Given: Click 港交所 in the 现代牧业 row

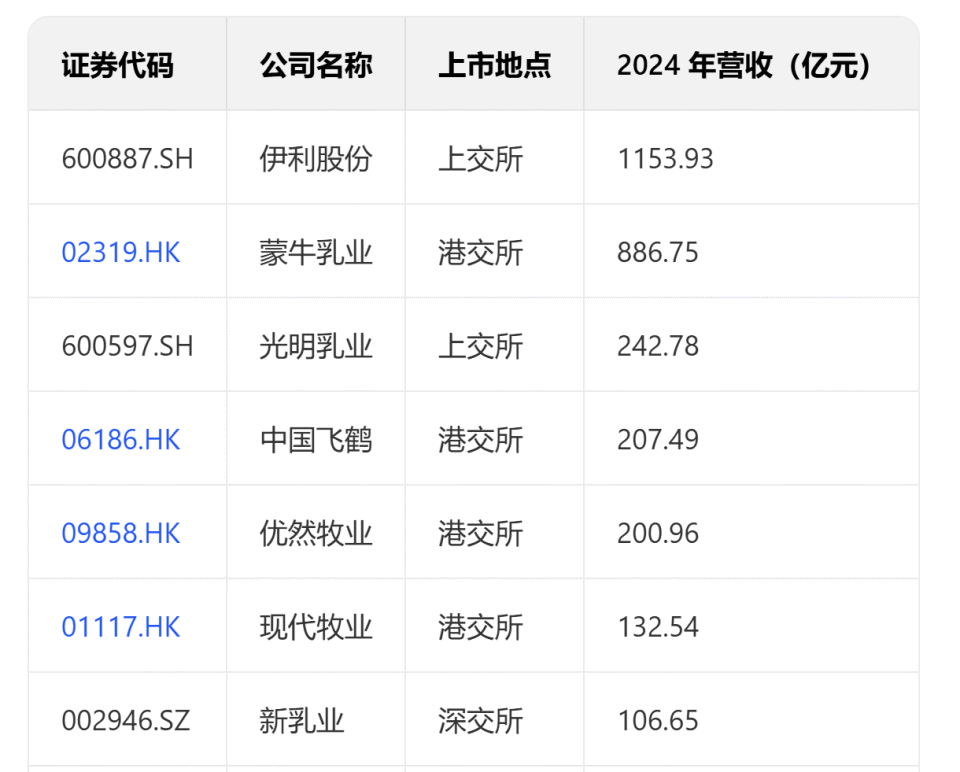Looking at the screenshot, I should (481, 627).
